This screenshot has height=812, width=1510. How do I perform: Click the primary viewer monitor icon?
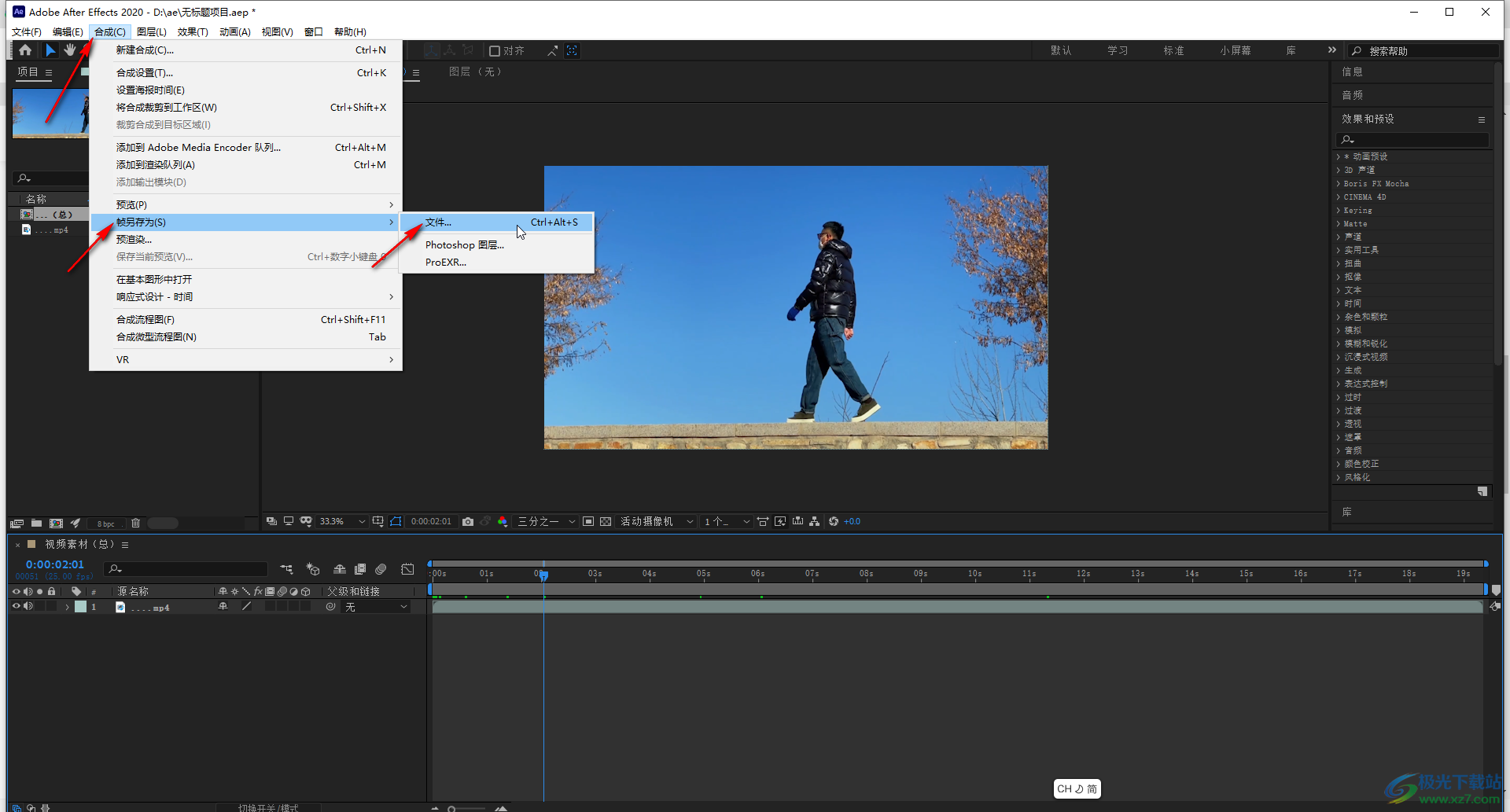coord(289,521)
